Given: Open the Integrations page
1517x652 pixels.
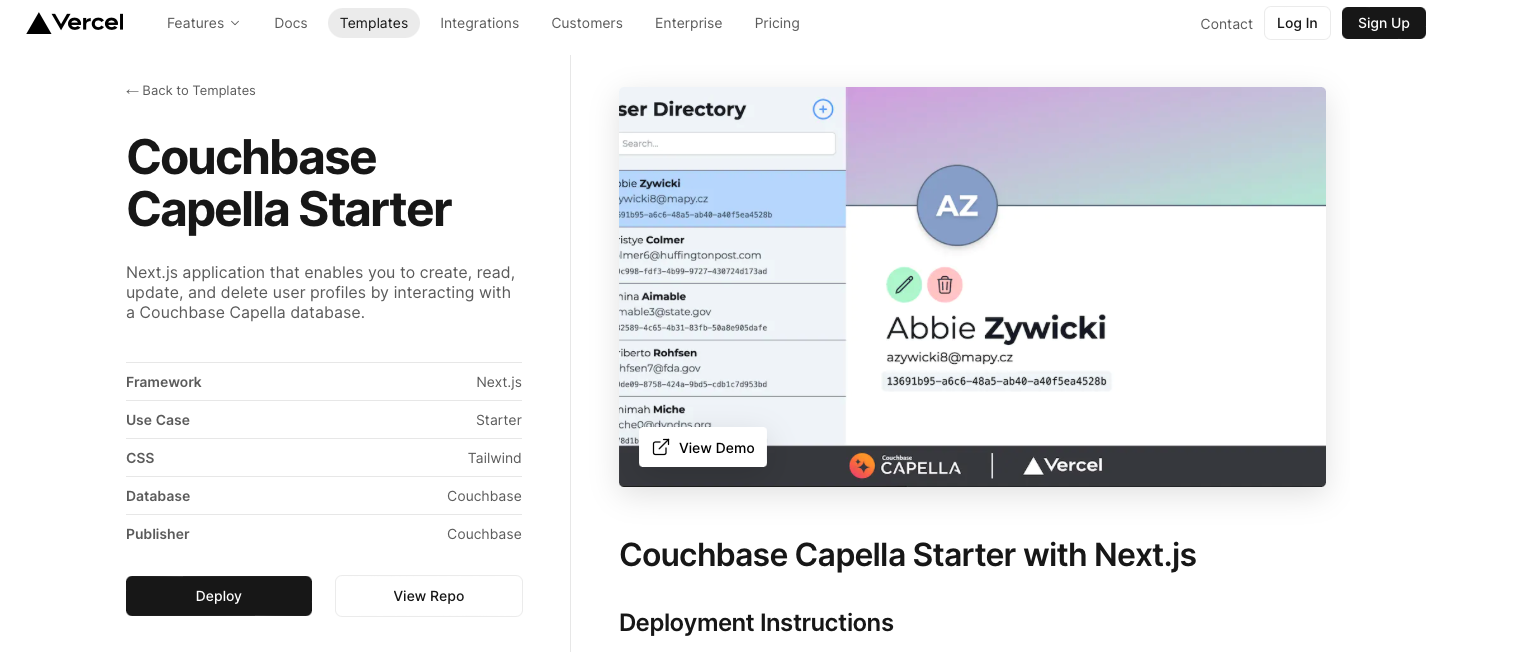Looking at the screenshot, I should click(x=479, y=23).
